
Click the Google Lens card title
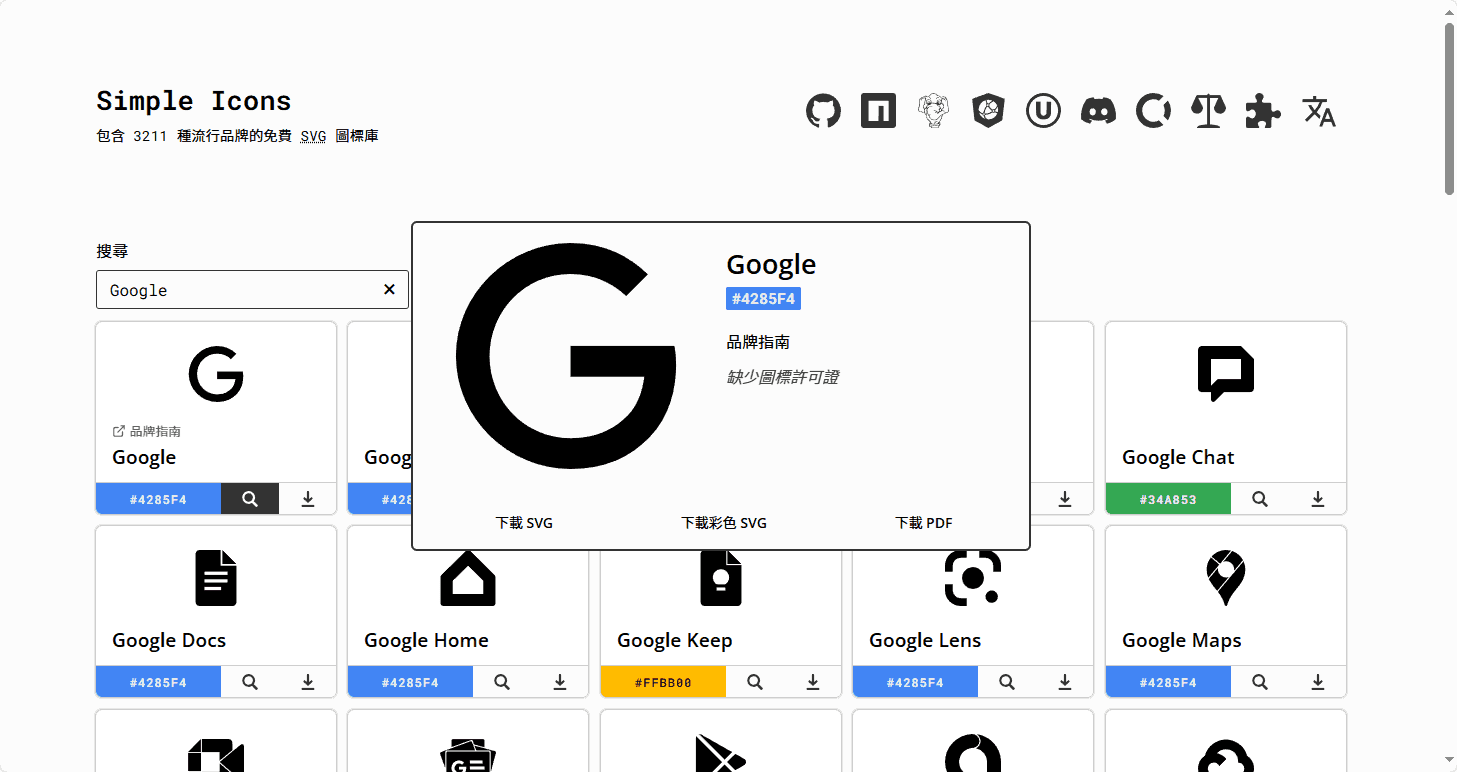point(925,640)
